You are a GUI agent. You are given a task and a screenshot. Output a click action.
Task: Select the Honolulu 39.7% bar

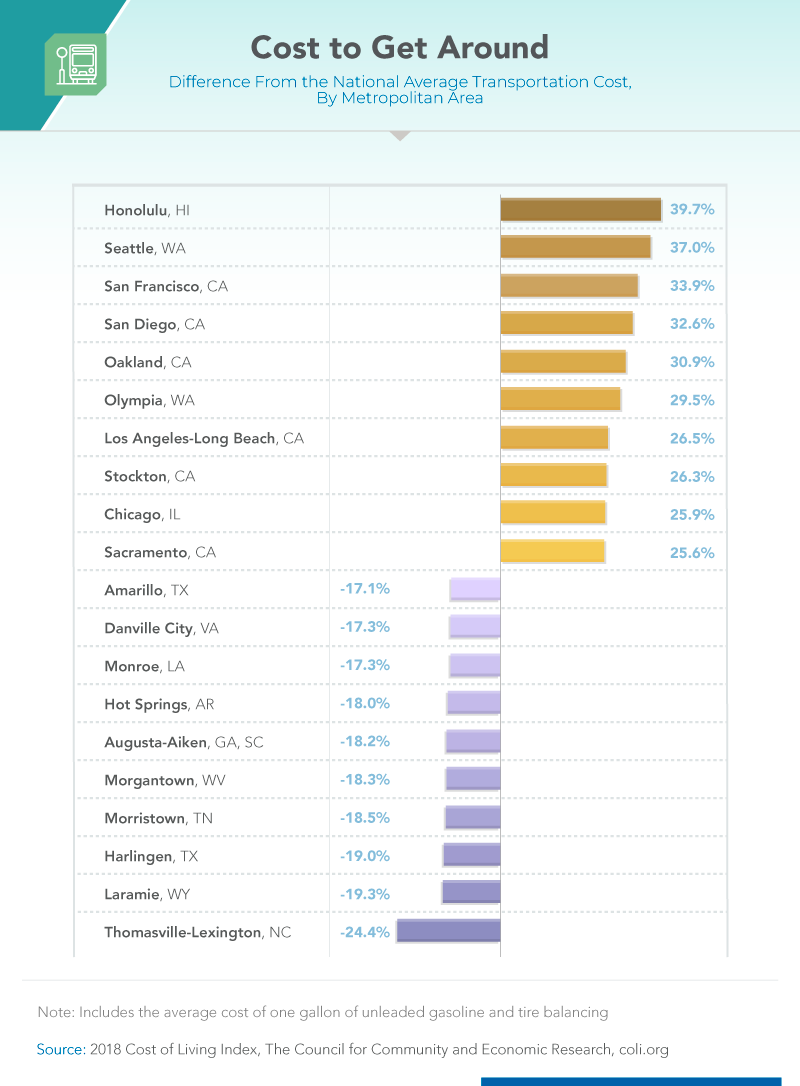[x=580, y=210]
